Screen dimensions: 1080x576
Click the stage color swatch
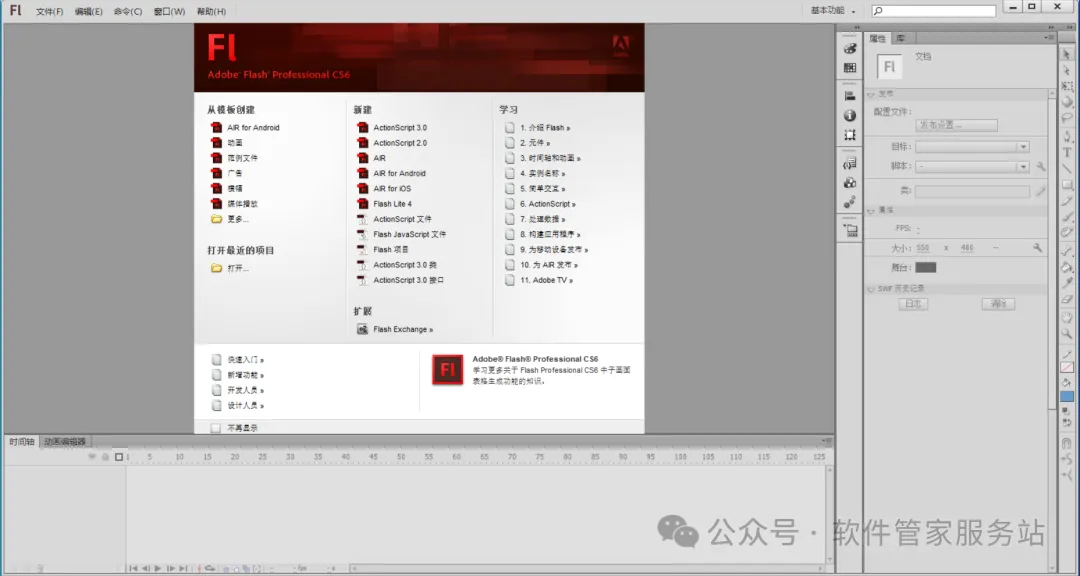pos(925,267)
